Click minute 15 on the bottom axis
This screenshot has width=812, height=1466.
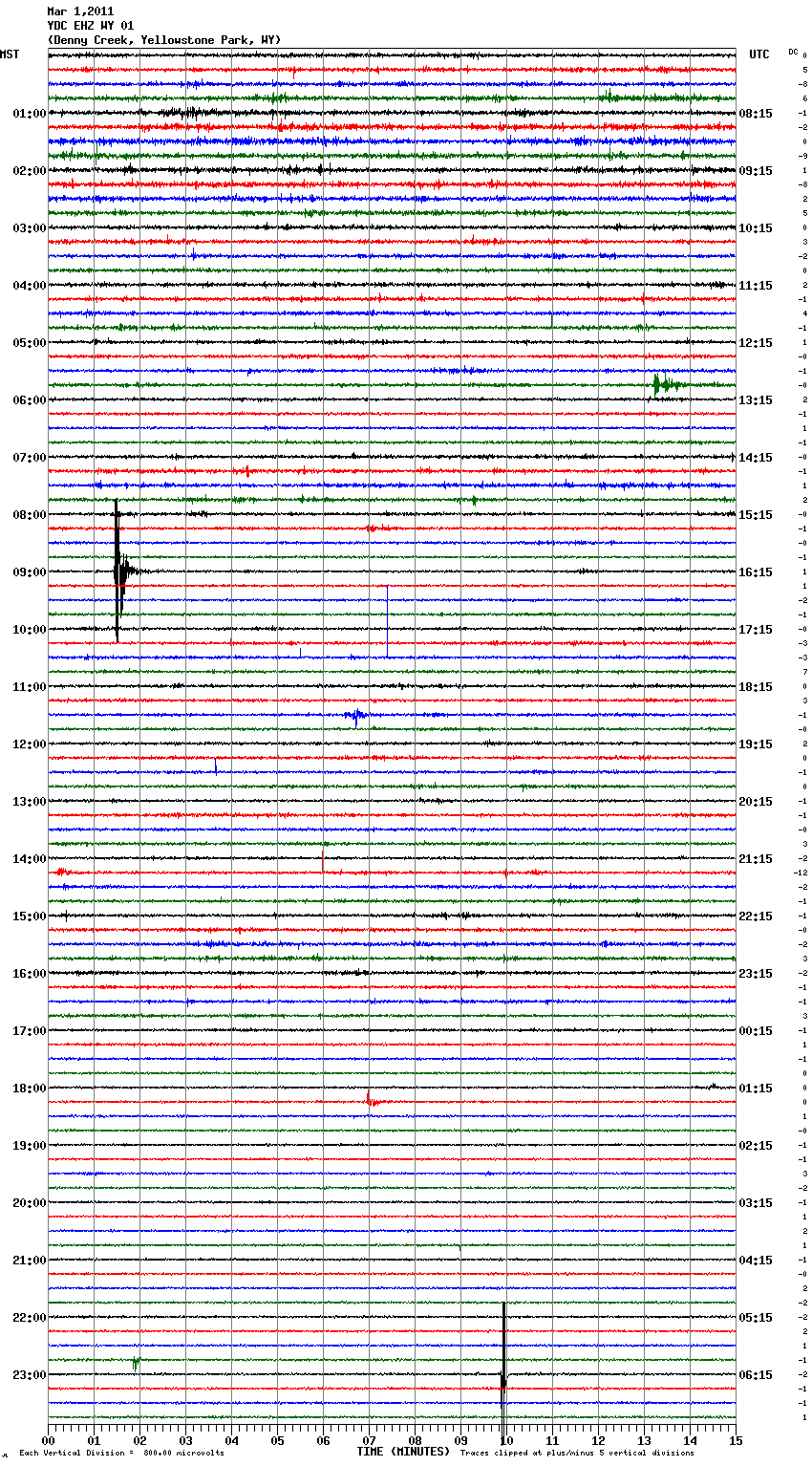(x=736, y=1440)
